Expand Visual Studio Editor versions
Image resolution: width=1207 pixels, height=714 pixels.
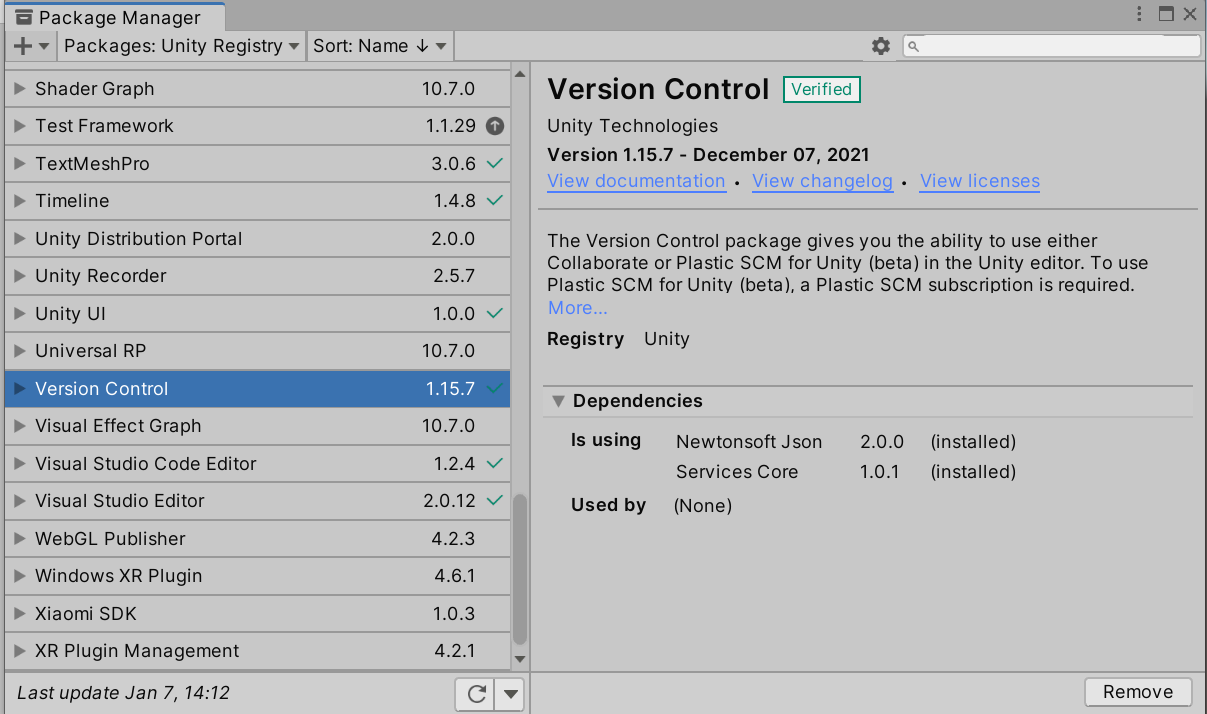coord(19,501)
